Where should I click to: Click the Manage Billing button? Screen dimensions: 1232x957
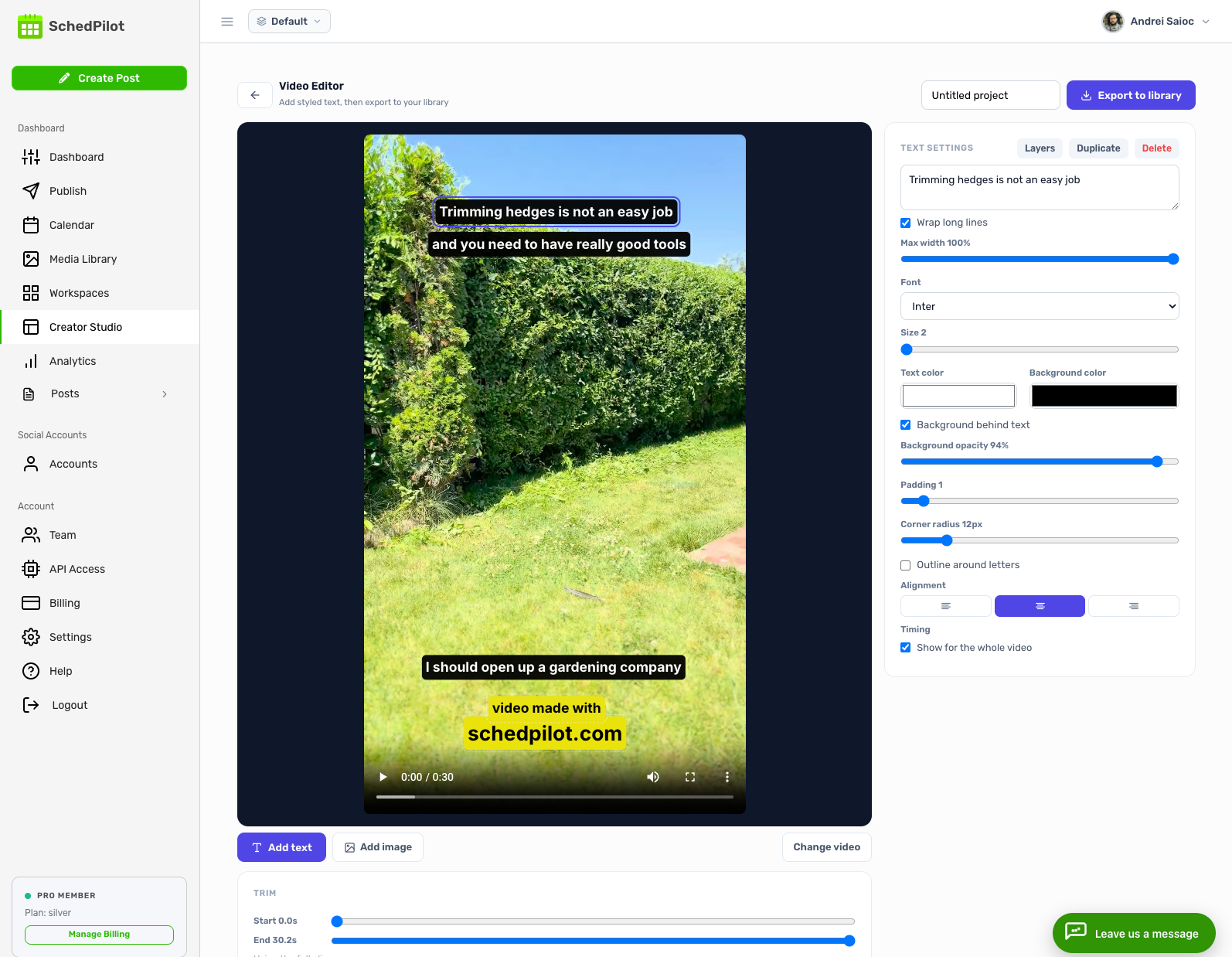click(99, 935)
